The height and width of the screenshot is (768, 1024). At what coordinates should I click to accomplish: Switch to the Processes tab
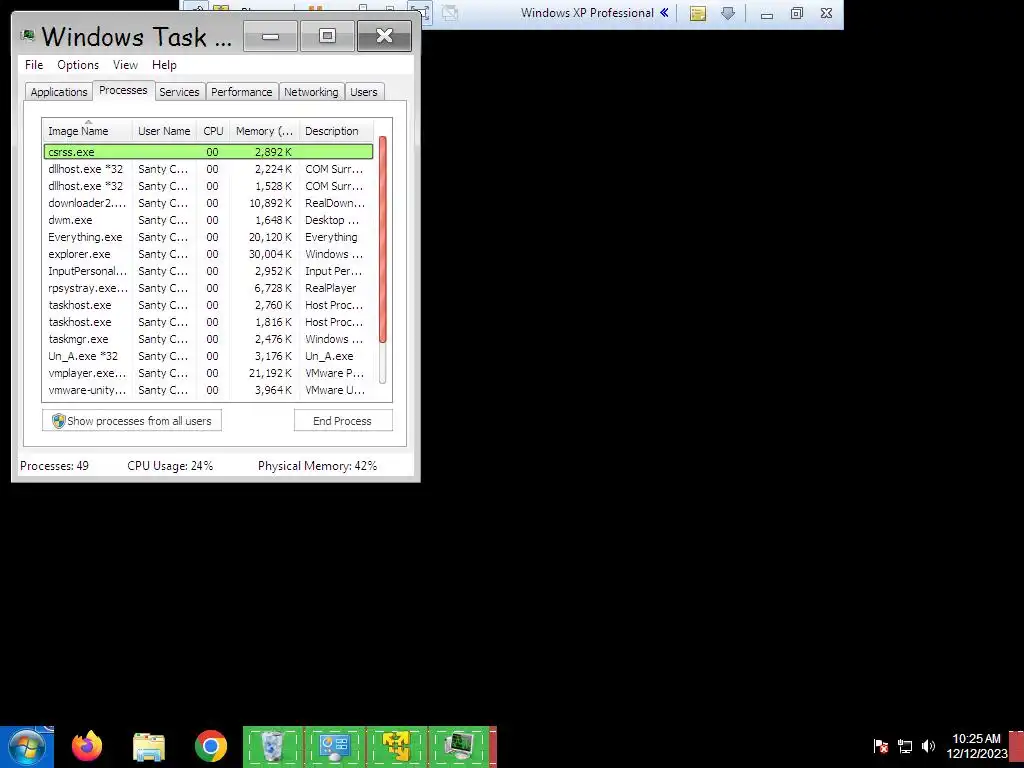pos(123,90)
